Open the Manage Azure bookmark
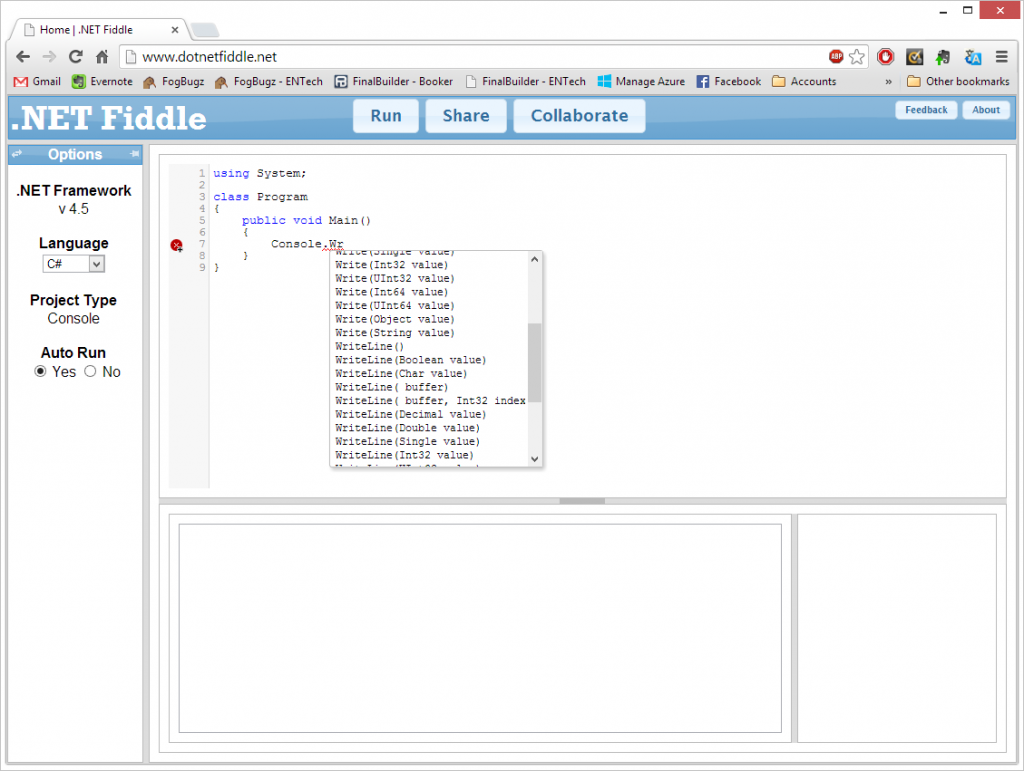 pos(641,82)
